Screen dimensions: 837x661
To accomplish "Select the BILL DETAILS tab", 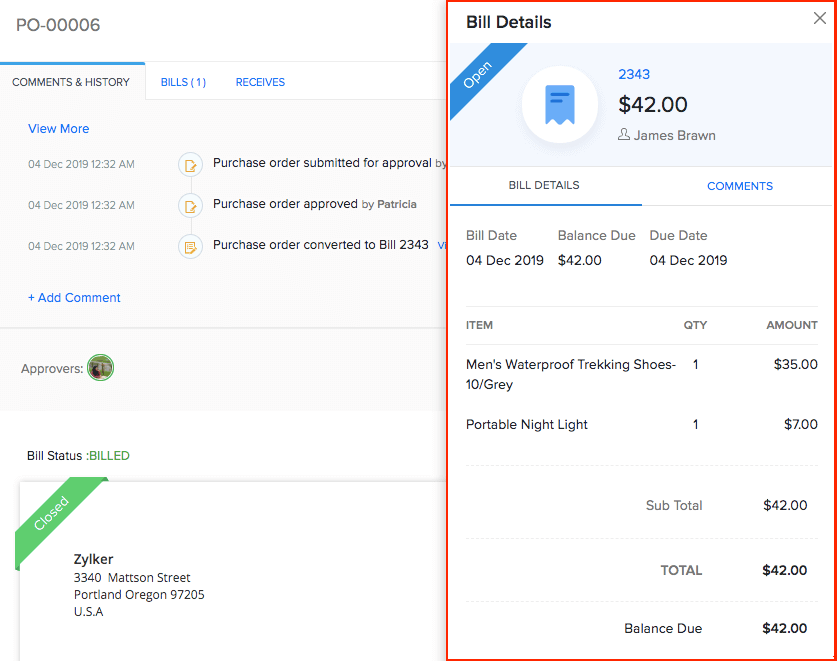I will tap(545, 186).
